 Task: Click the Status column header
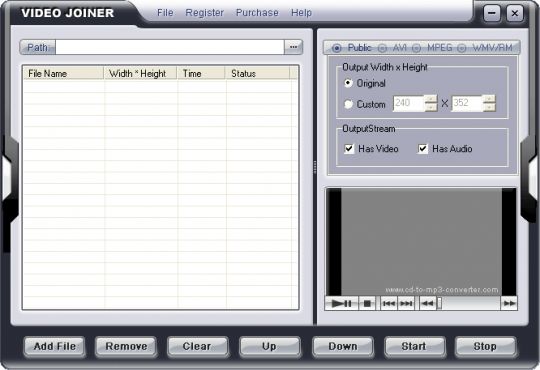(x=257, y=73)
